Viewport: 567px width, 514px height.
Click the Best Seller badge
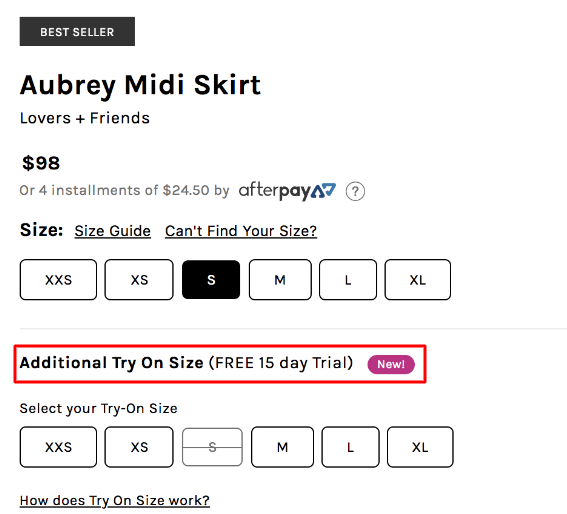[x=77, y=31]
